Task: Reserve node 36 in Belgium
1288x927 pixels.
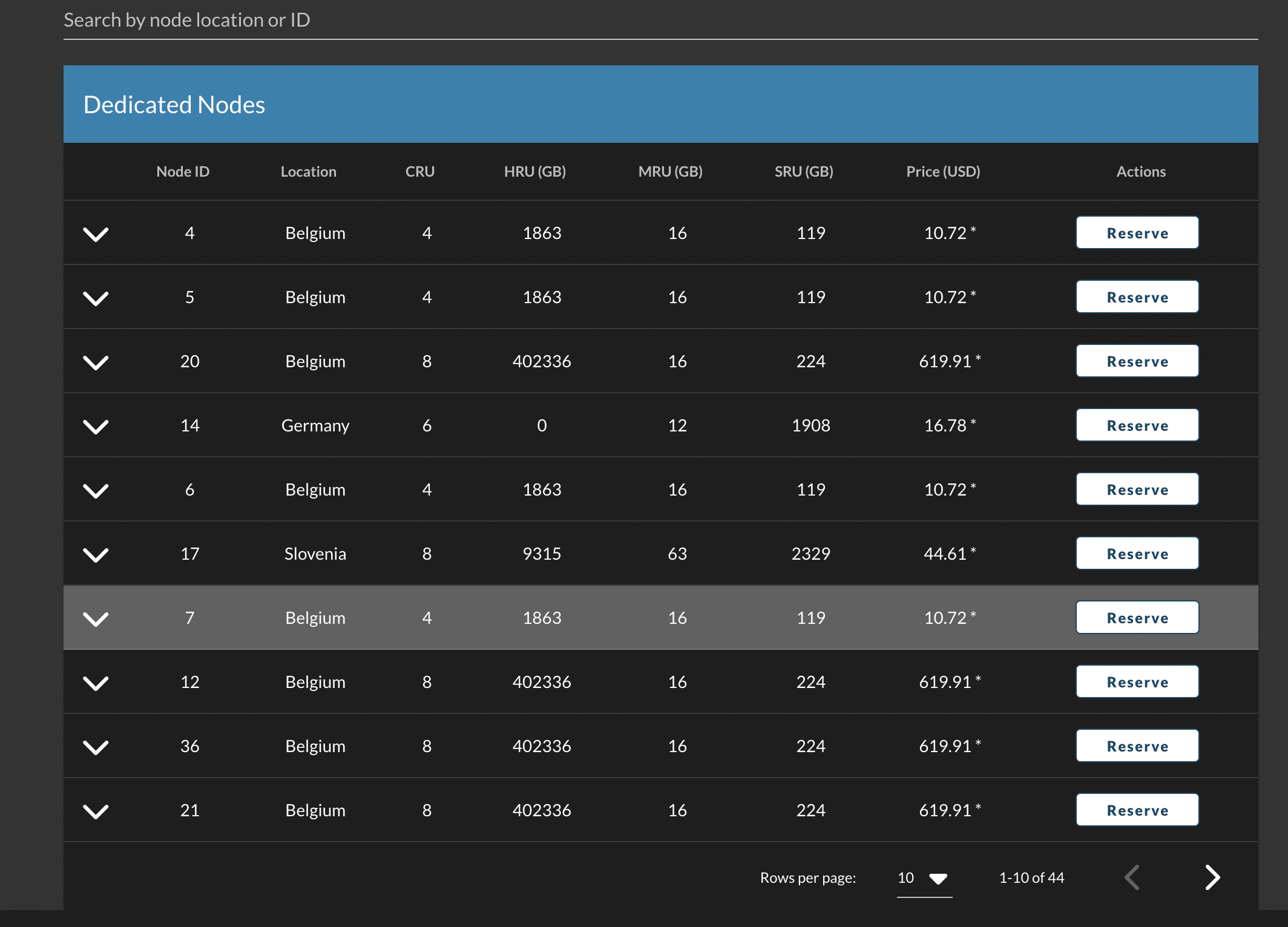Action: pos(1137,745)
